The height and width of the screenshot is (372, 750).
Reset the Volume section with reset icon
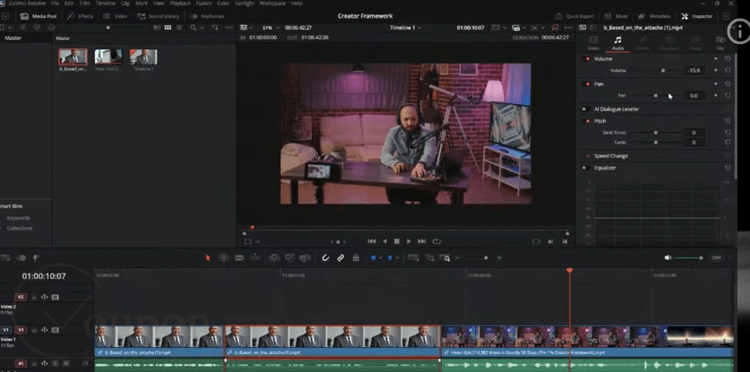point(728,58)
